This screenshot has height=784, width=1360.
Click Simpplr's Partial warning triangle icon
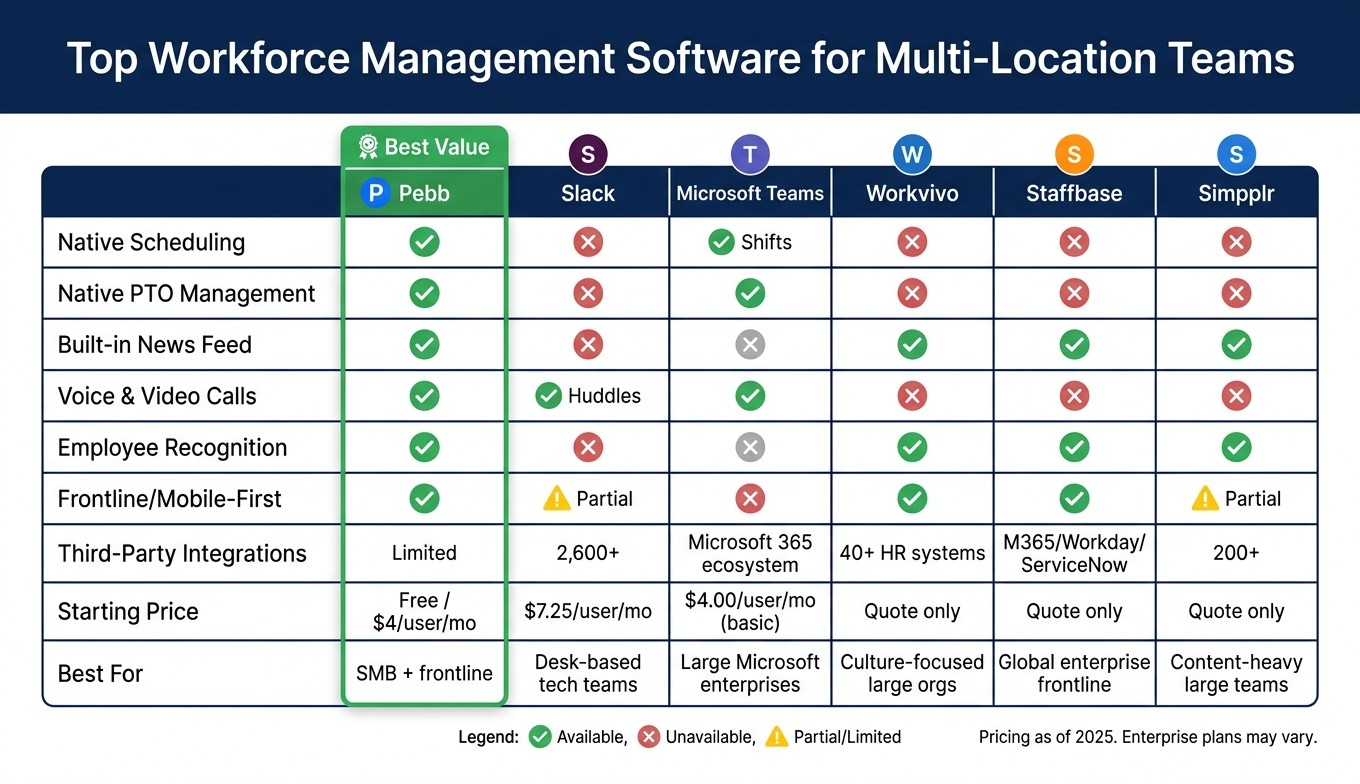[1205, 498]
